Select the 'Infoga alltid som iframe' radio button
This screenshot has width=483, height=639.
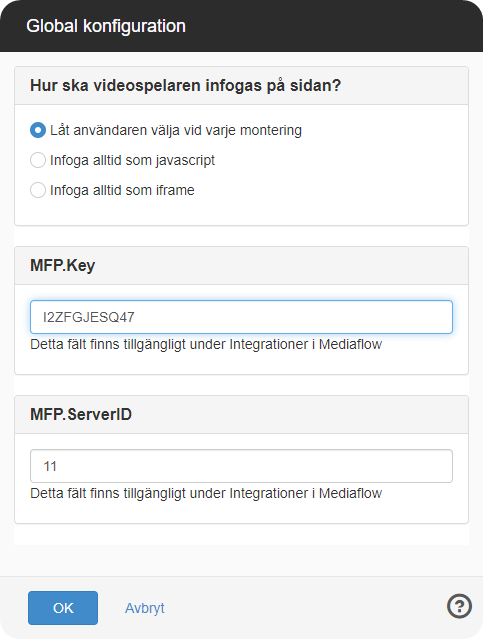tap(38, 190)
